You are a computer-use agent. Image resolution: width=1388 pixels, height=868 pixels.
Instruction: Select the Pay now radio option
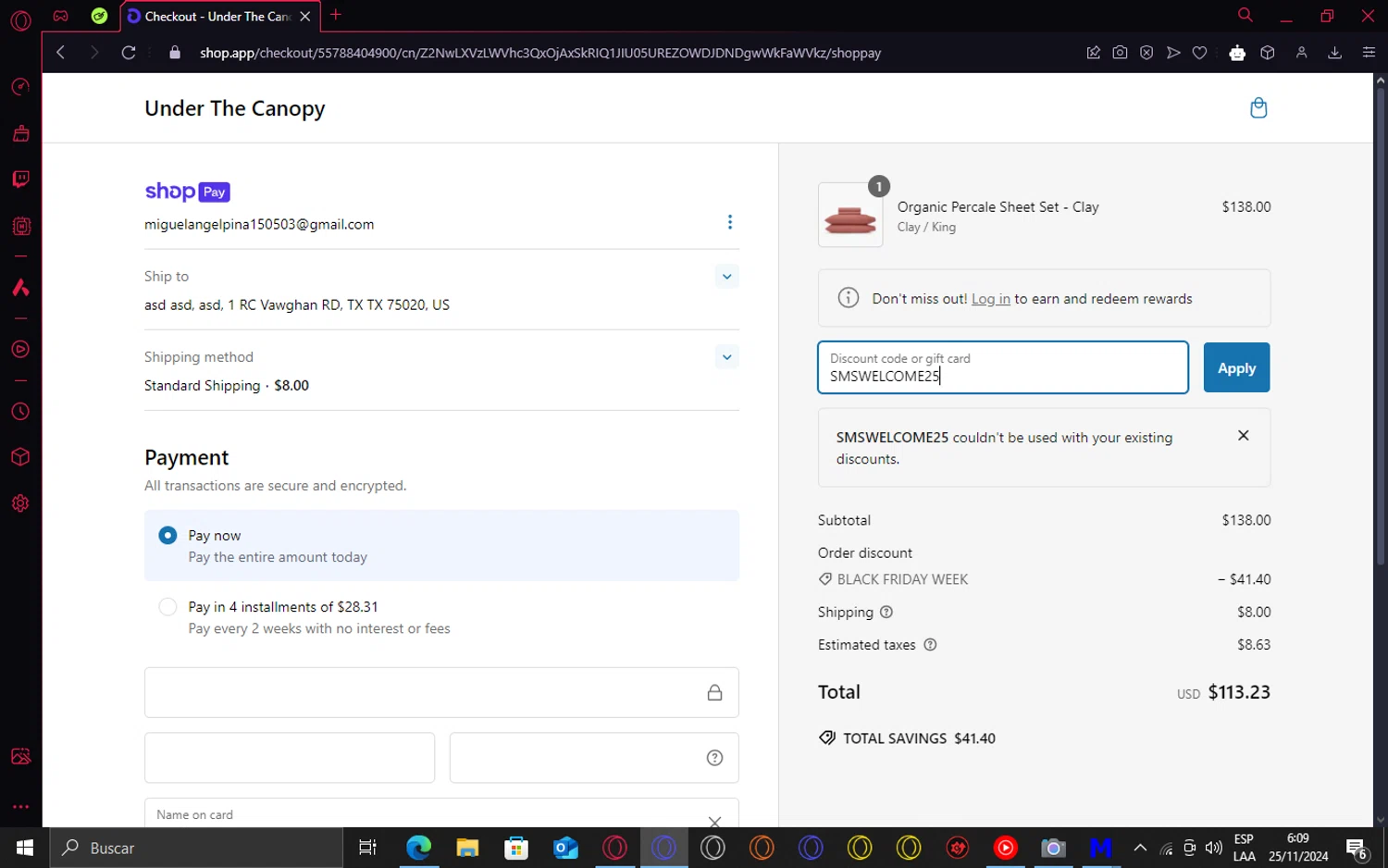pos(167,535)
